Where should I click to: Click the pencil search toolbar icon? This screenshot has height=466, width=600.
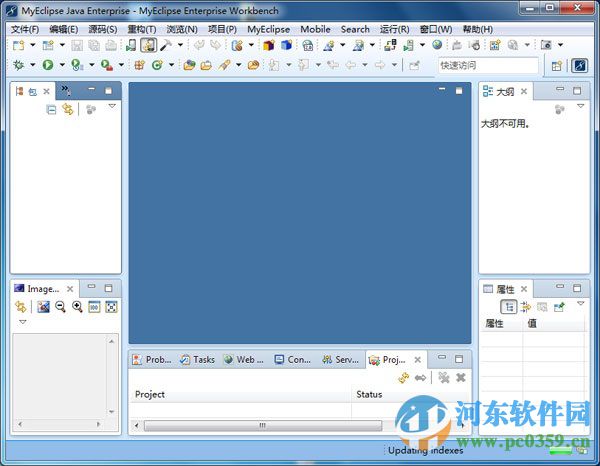point(225,65)
